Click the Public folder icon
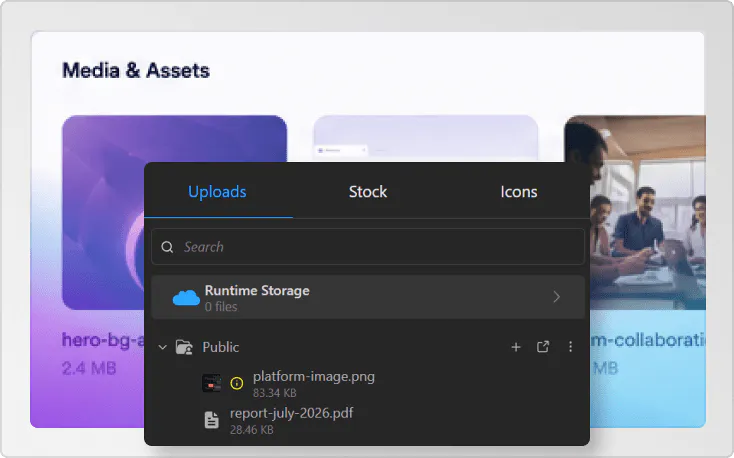 (x=184, y=347)
